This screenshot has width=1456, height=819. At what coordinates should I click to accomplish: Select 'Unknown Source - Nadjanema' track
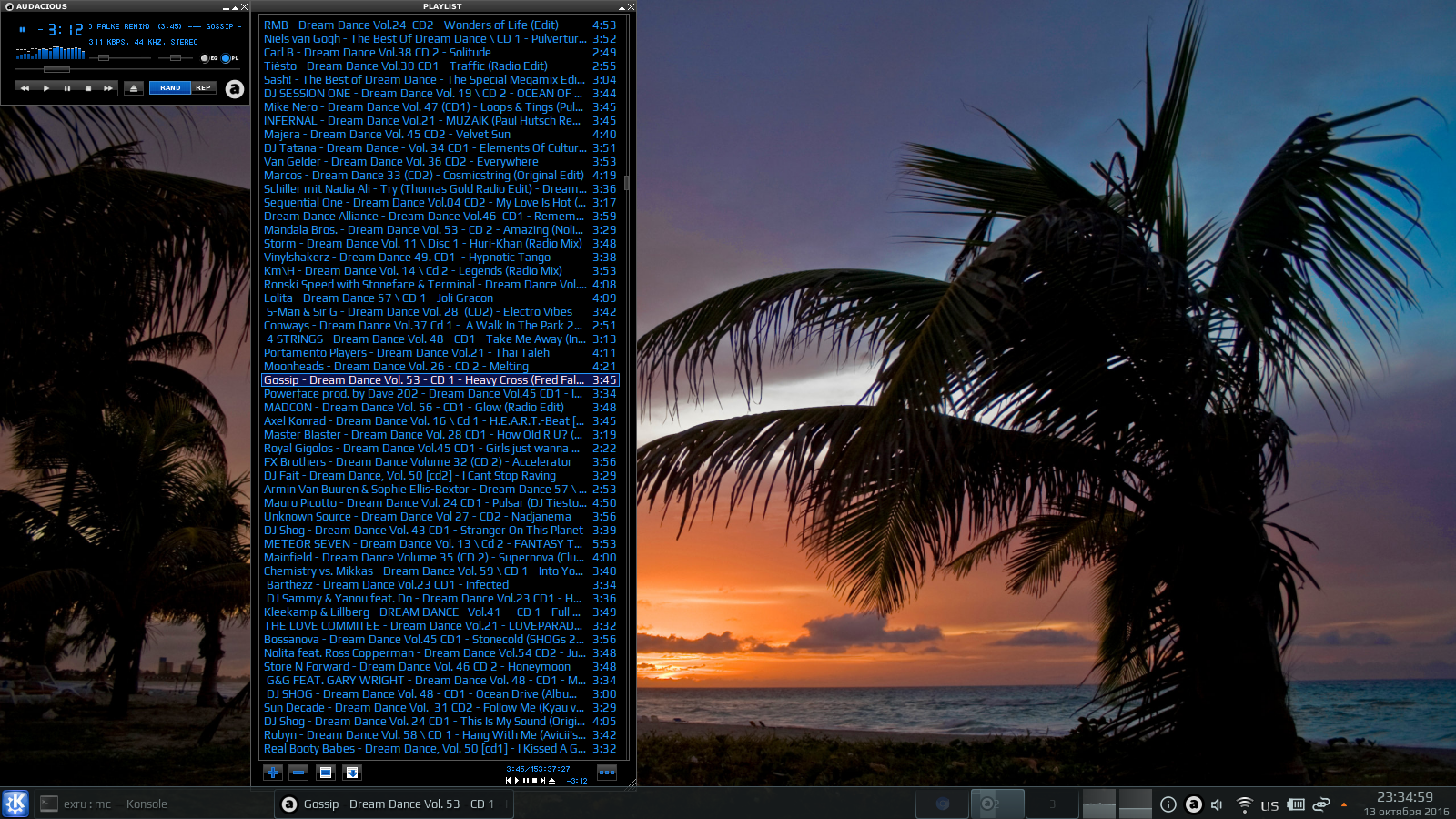click(x=440, y=516)
